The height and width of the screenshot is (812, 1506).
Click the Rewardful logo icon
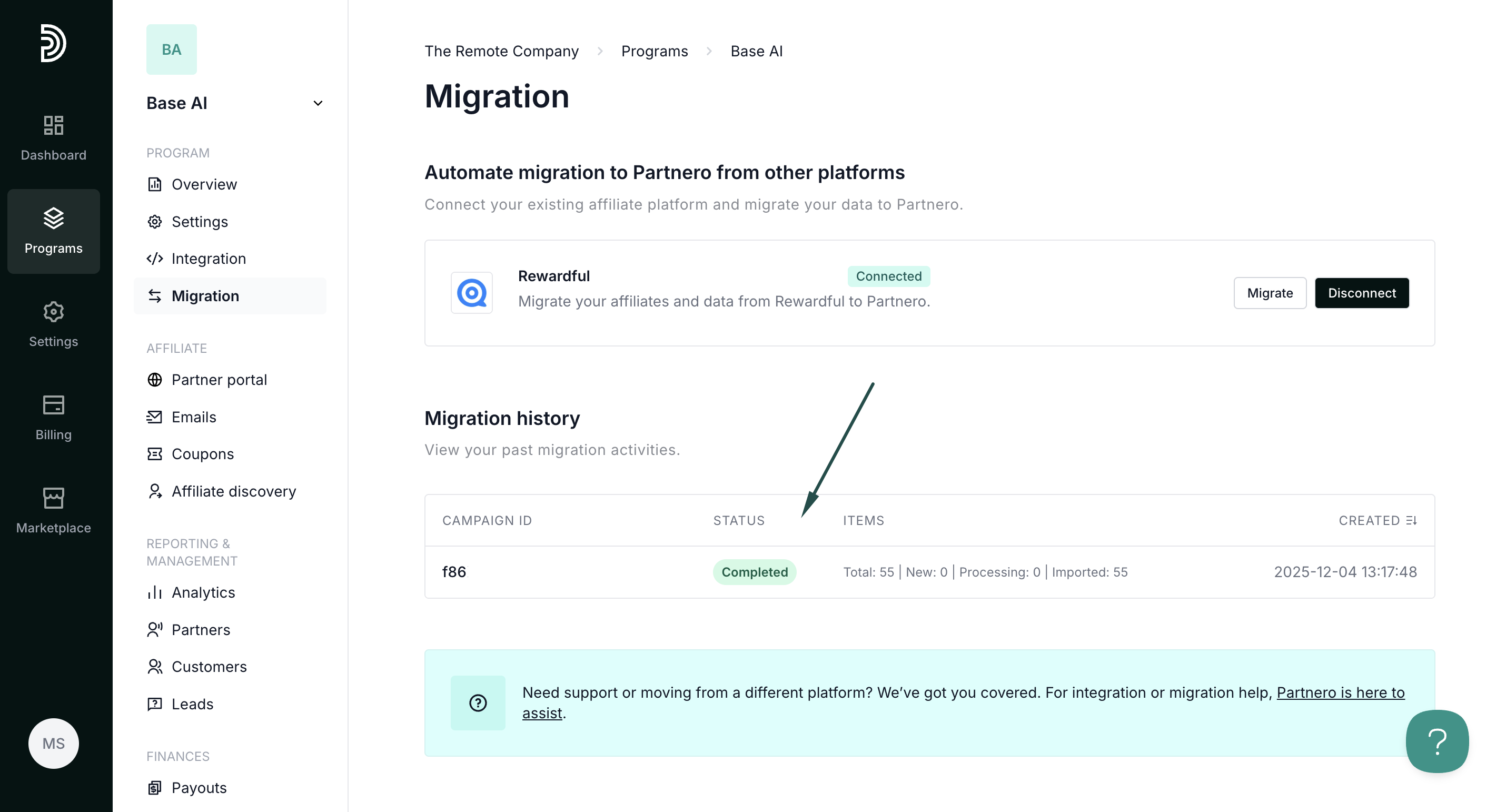pyautogui.click(x=471, y=293)
